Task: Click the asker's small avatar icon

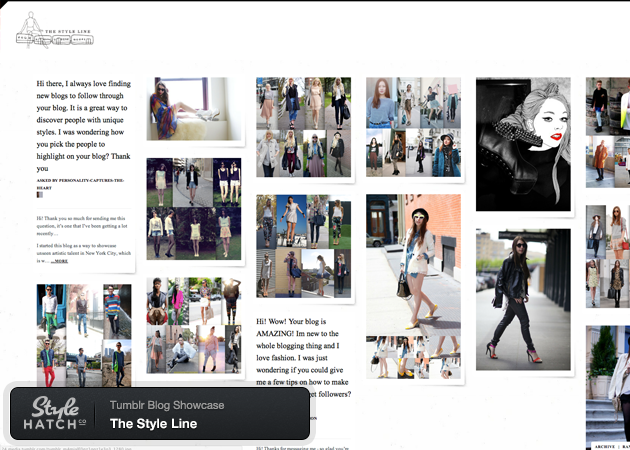Action: (40, 195)
